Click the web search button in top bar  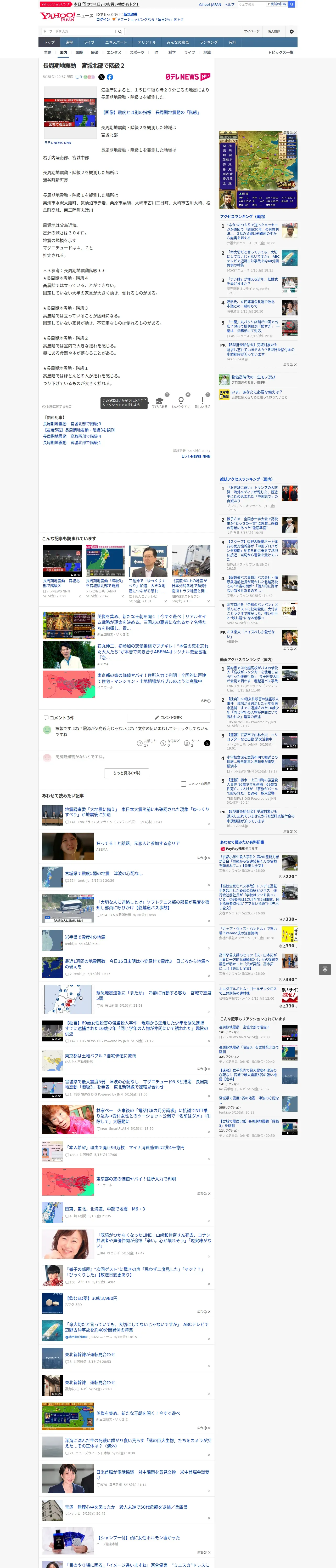pyautogui.click(x=292, y=4)
